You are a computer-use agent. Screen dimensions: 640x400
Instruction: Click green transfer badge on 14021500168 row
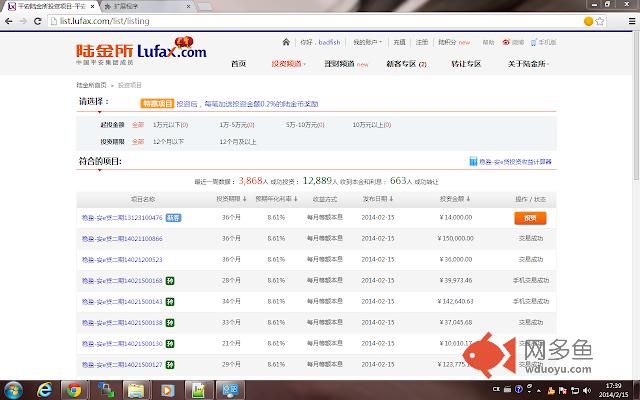tap(171, 281)
